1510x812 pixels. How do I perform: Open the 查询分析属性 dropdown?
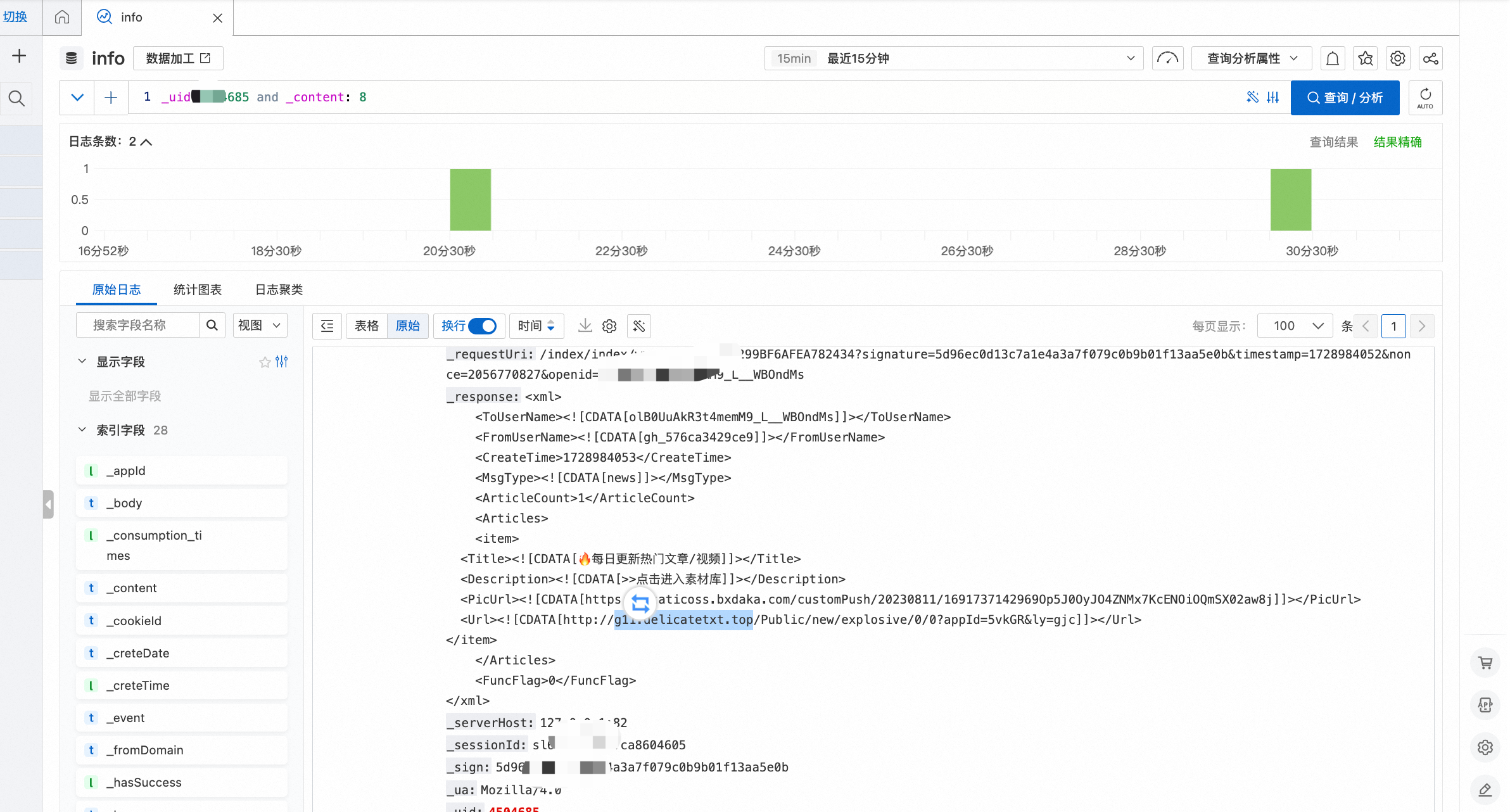(1252, 58)
